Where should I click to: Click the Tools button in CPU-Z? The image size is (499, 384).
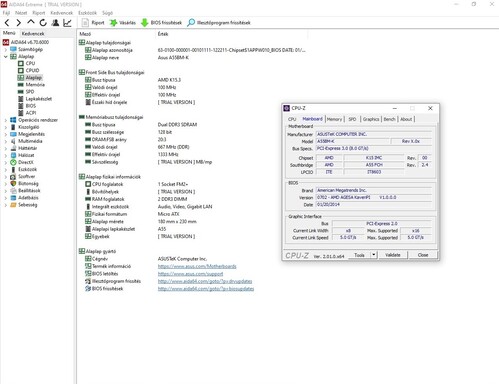pyautogui.click(x=359, y=255)
